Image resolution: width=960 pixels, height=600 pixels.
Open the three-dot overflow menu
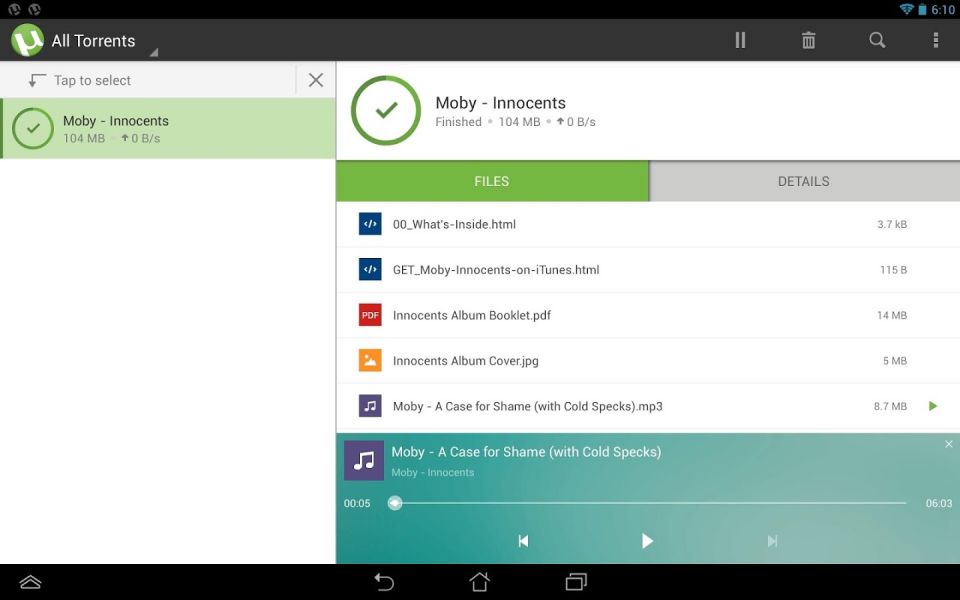[x=935, y=40]
